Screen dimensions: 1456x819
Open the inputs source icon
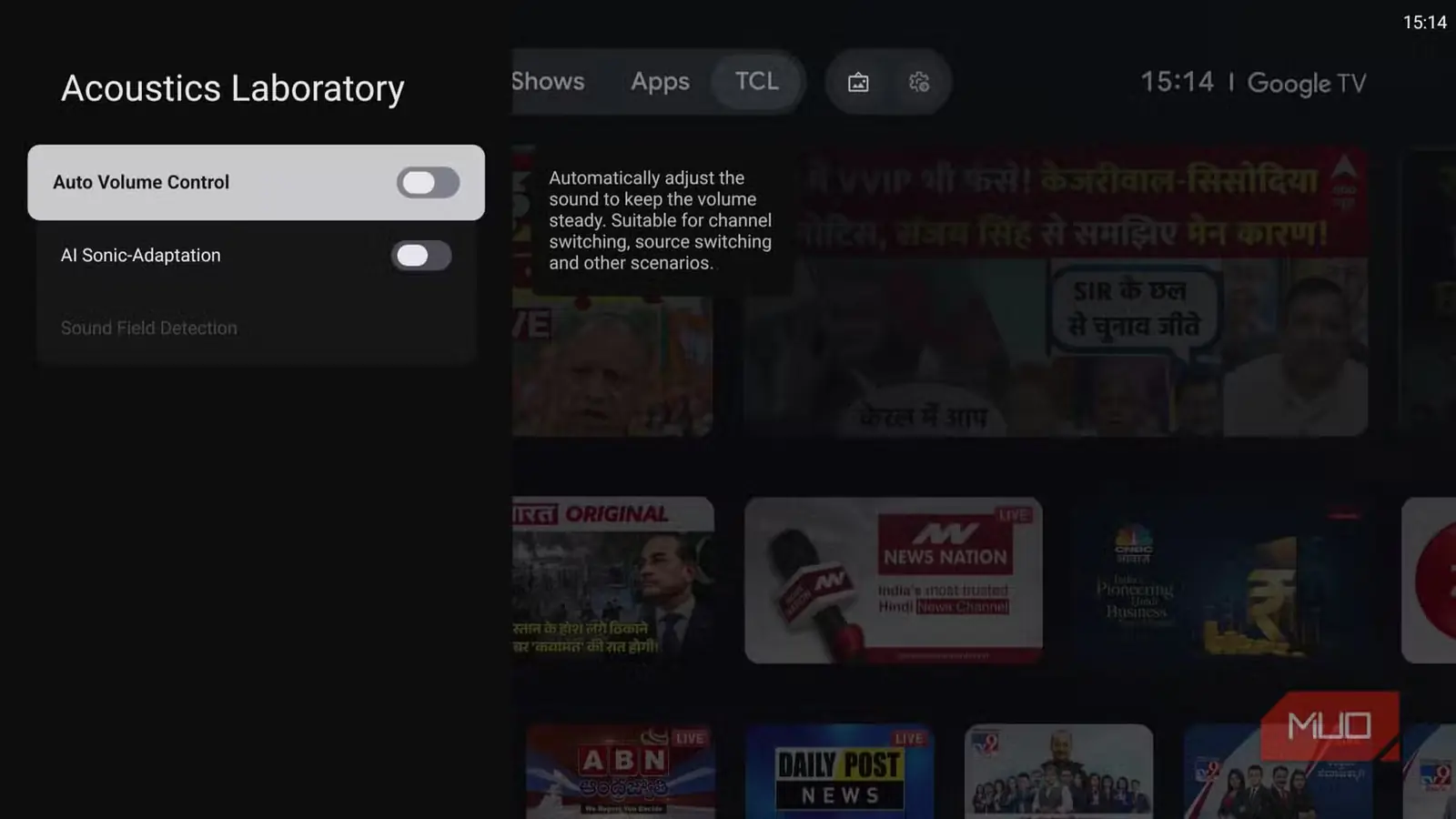858,83
